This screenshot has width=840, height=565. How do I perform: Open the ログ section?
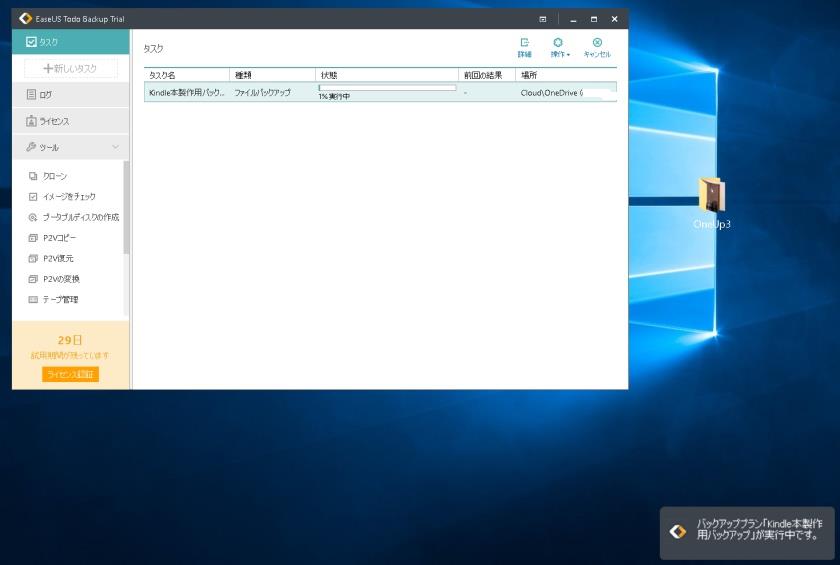[x=70, y=95]
